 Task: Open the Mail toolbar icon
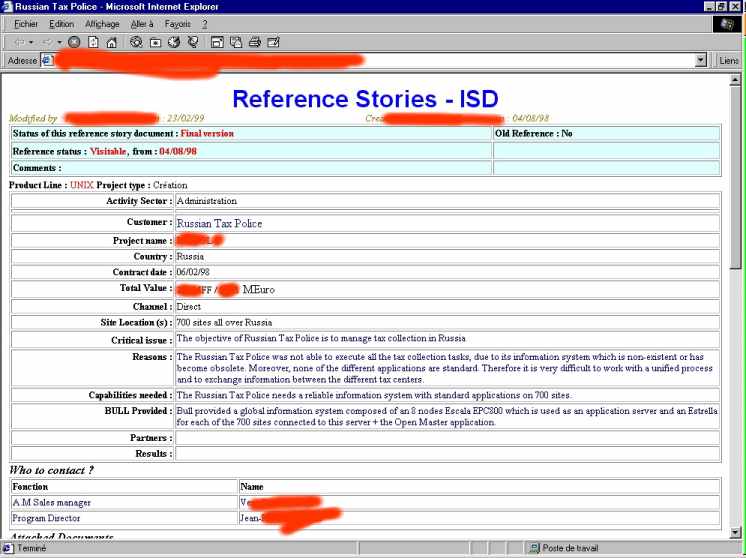point(236,42)
